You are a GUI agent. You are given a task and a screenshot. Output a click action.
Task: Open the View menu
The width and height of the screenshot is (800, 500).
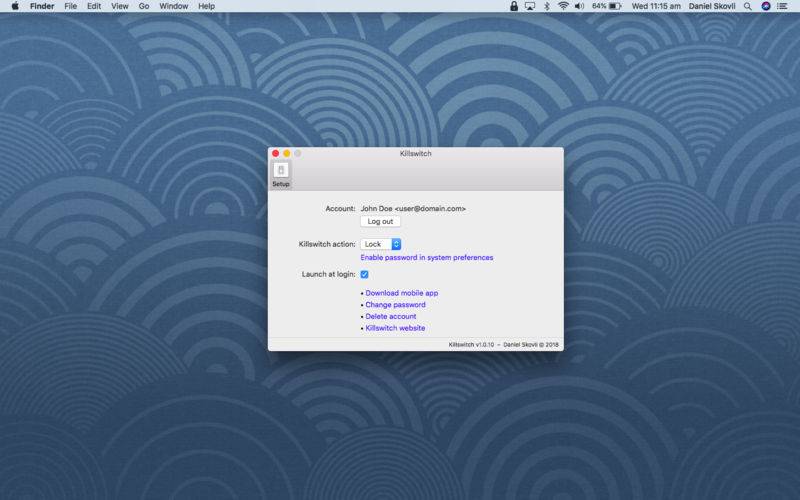coord(120,6)
